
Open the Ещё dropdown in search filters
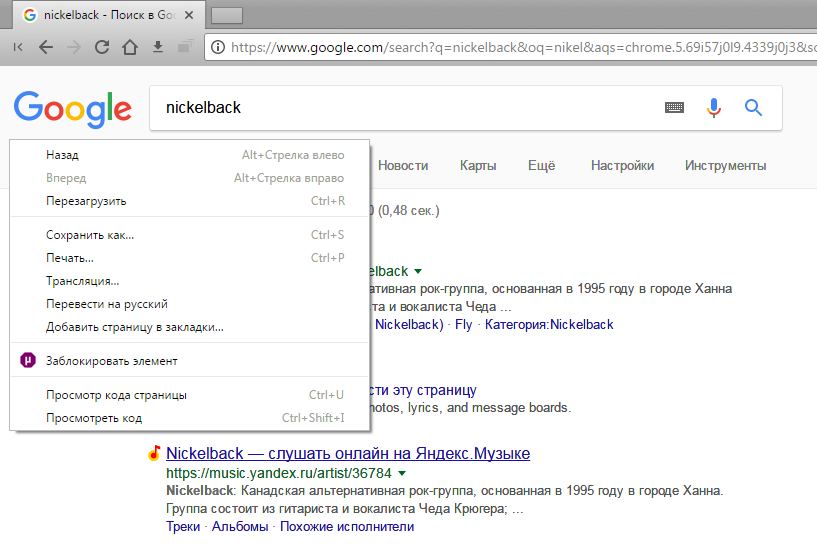[541, 166]
